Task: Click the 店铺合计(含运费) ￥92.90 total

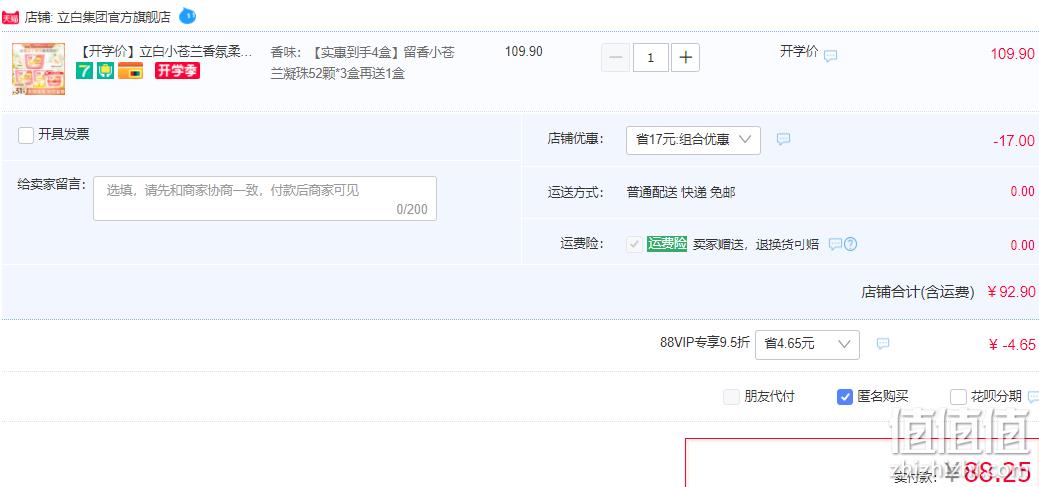Action: (x=948, y=292)
